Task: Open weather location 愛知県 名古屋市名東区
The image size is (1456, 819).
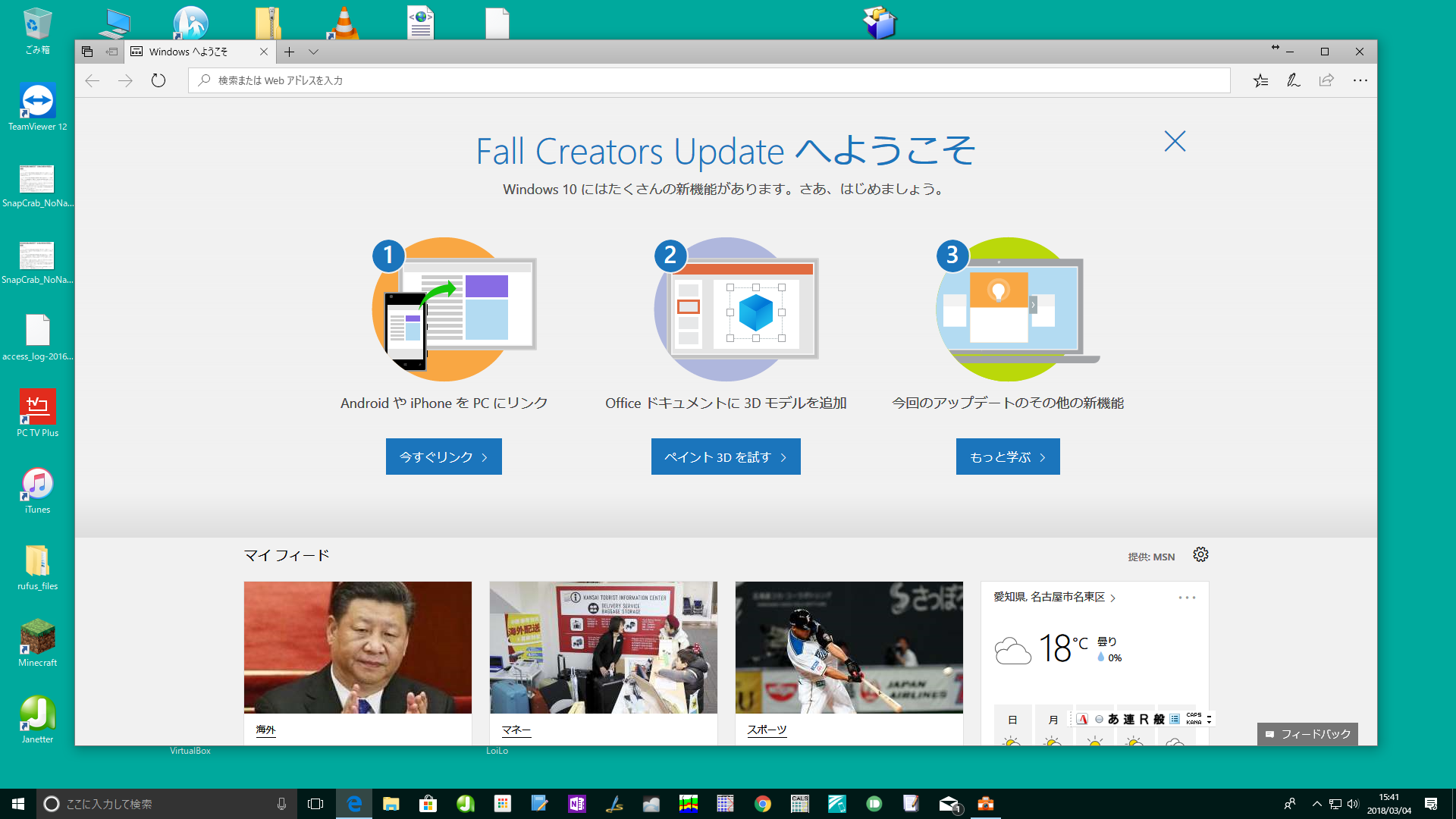Action: (x=1054, y=598)
